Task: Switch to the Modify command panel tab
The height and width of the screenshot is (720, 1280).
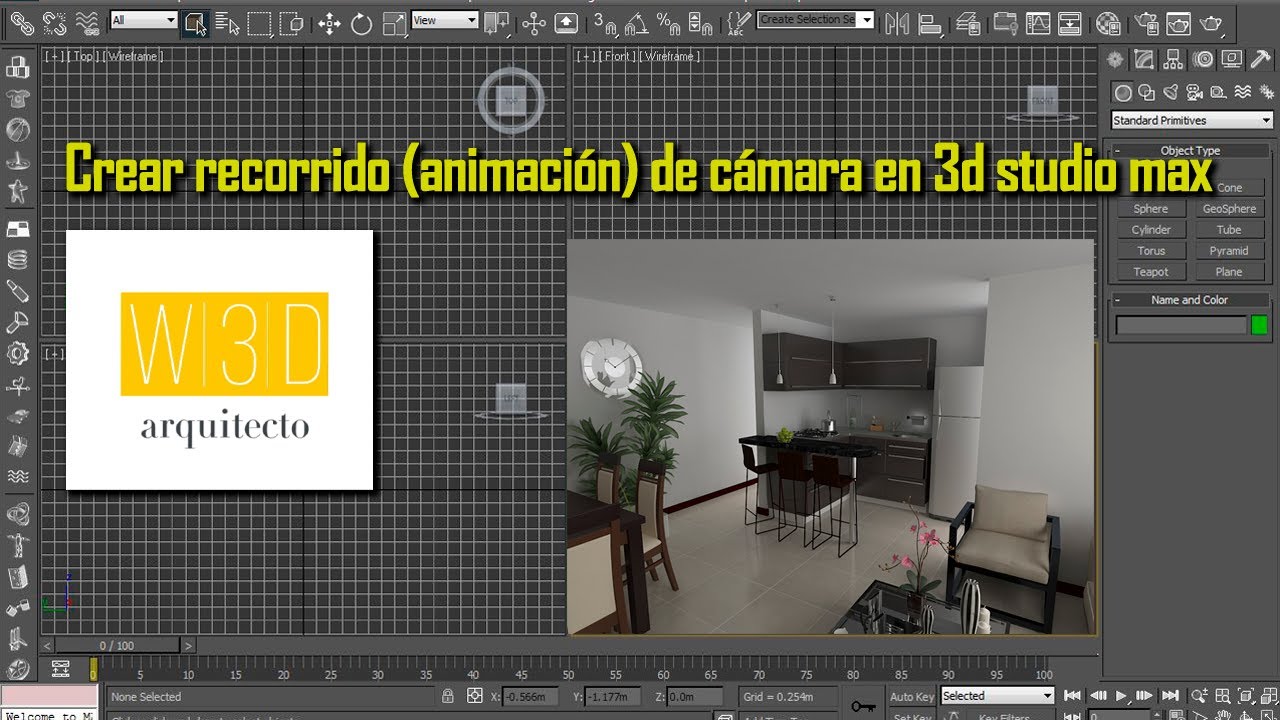Action: [1144, 59]
